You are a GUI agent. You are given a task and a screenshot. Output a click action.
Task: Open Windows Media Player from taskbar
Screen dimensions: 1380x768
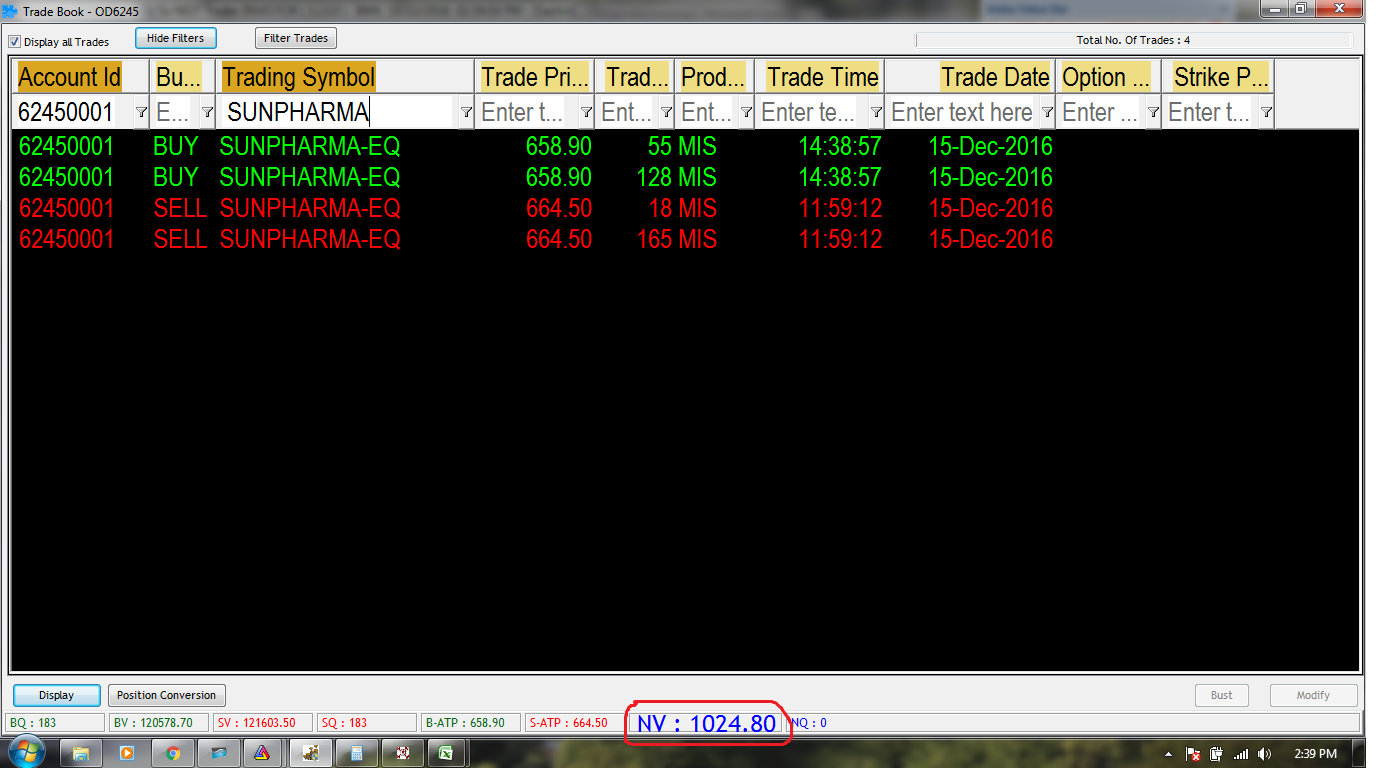coord(127,753)
